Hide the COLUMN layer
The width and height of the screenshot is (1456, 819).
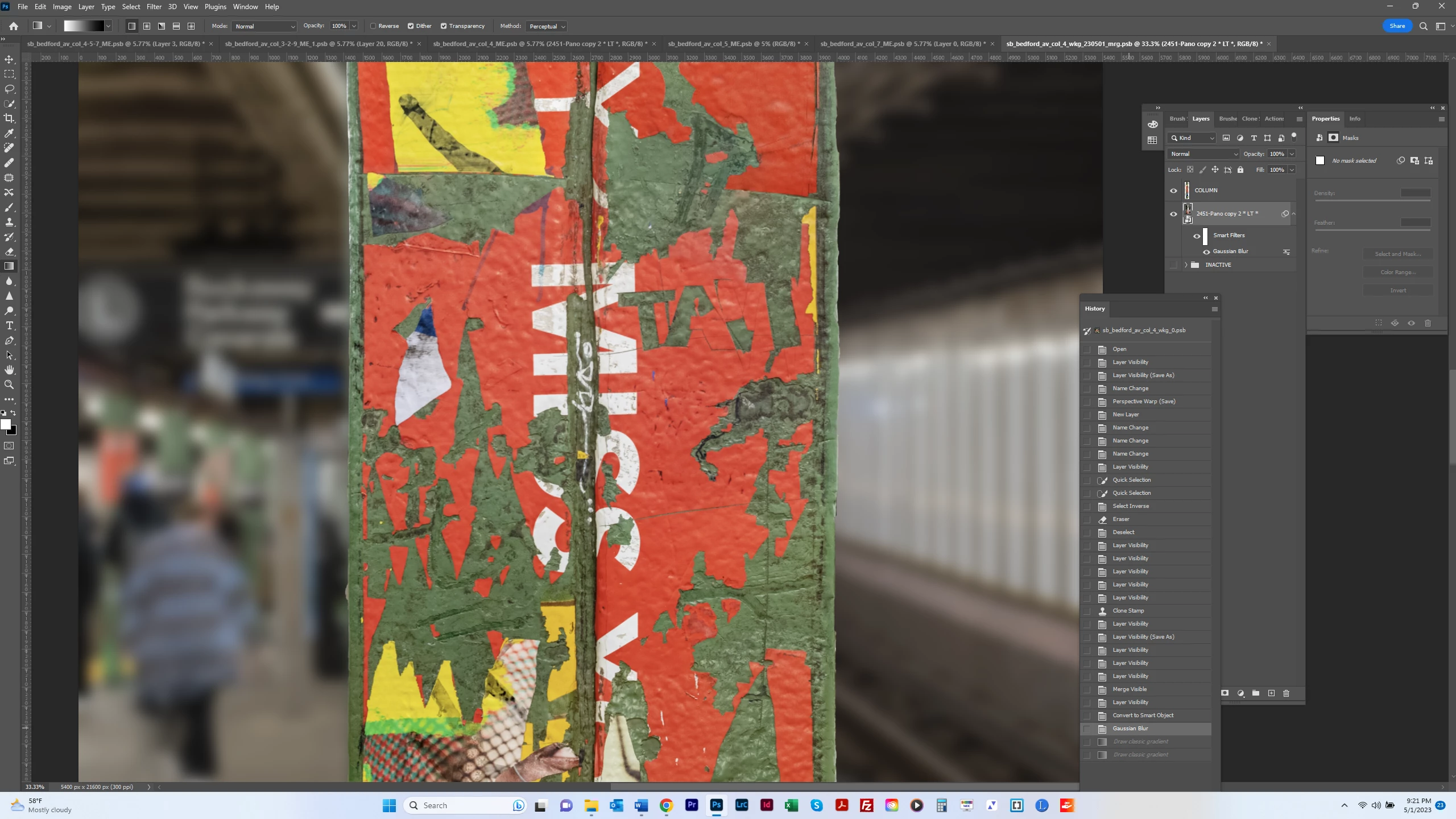1173,191
